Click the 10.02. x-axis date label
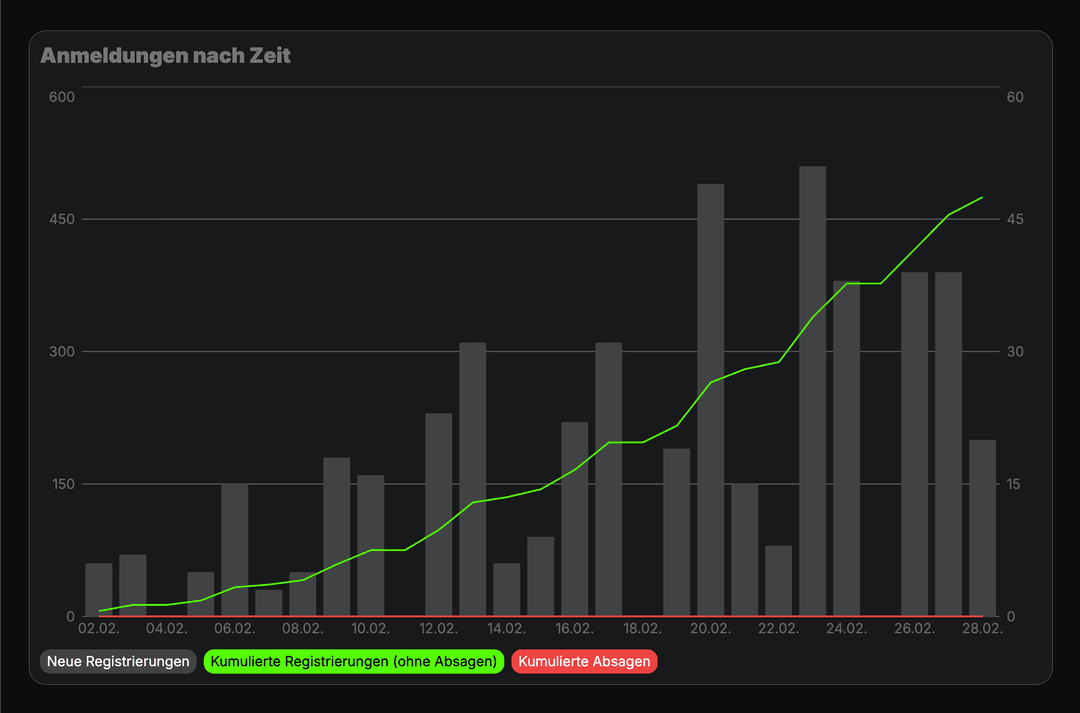The width and height of the screenshot is (1080, 713). 370,629
